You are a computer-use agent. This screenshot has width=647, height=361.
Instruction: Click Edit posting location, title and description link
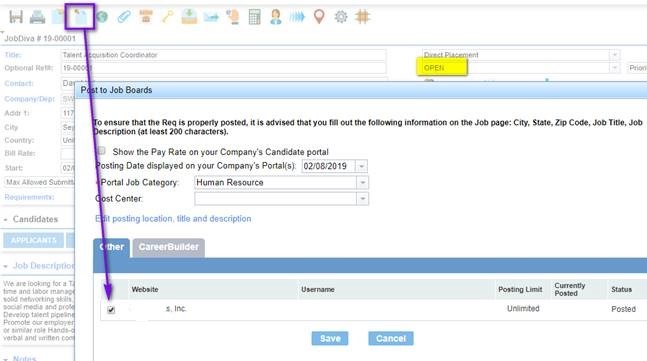click(173, 219)
